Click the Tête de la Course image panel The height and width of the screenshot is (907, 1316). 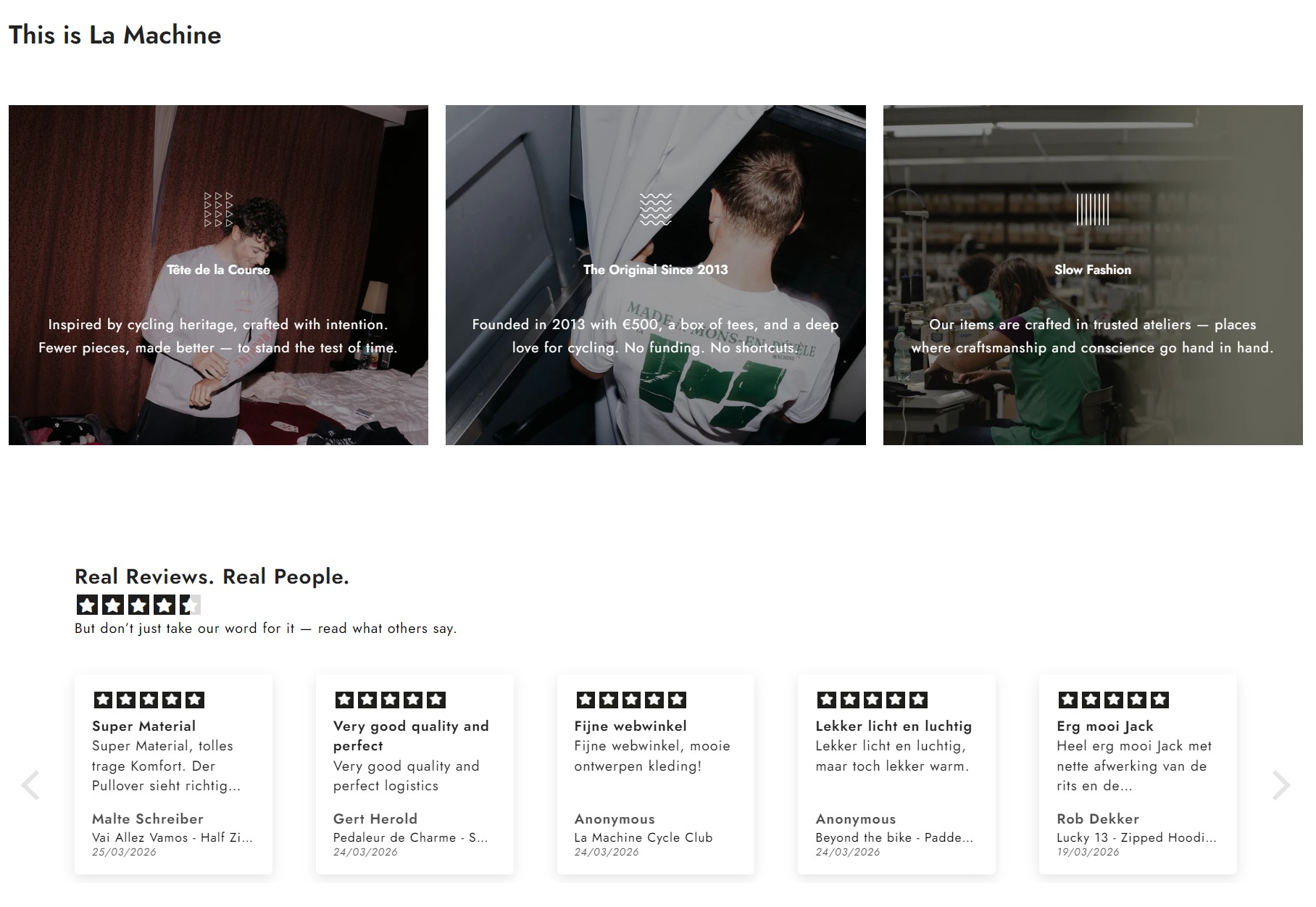218,274
